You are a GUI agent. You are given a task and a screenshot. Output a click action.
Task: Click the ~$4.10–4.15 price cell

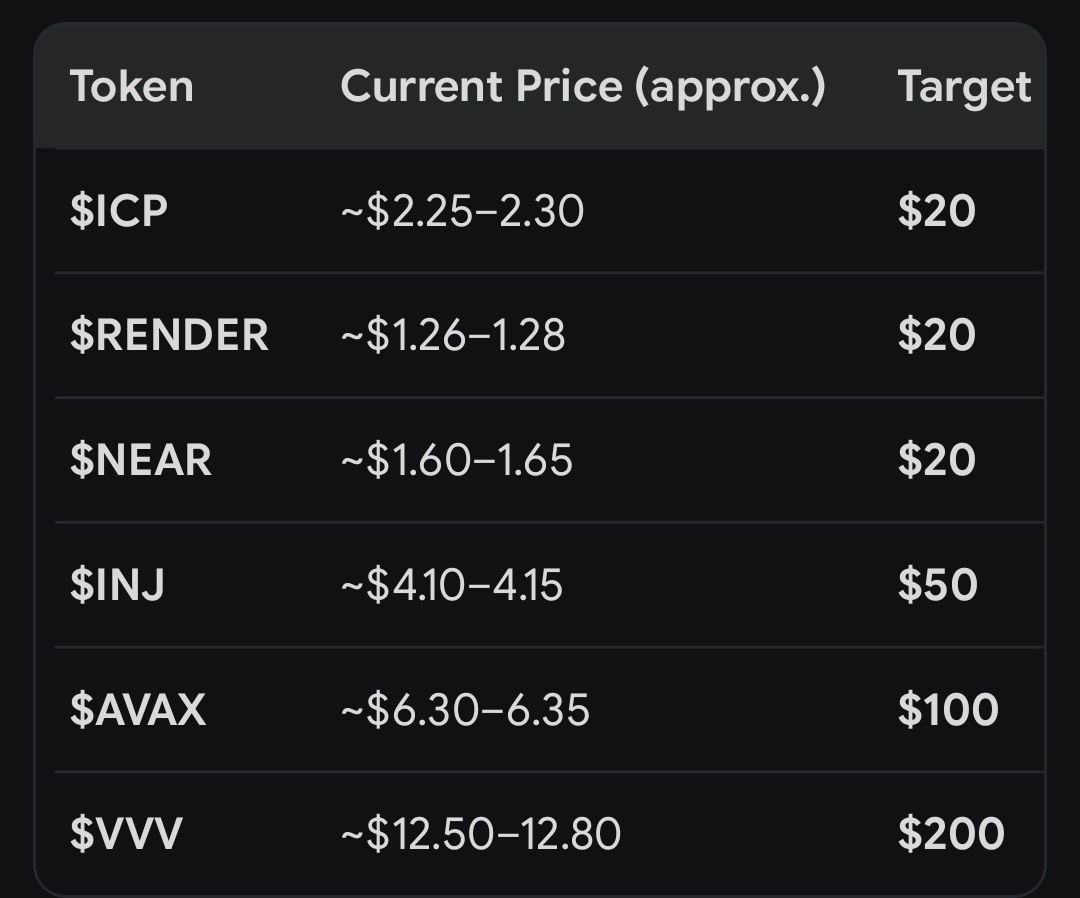[451, 585]
